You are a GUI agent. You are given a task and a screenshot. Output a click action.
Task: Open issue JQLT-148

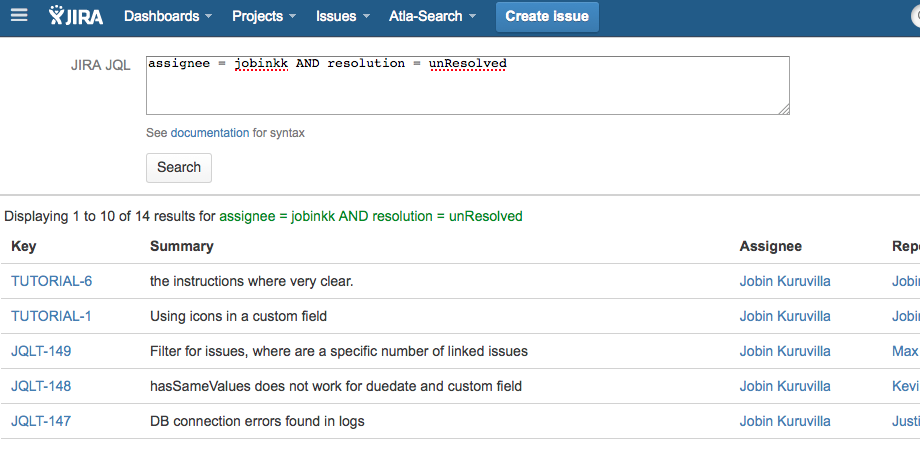[x=41, y=386]
